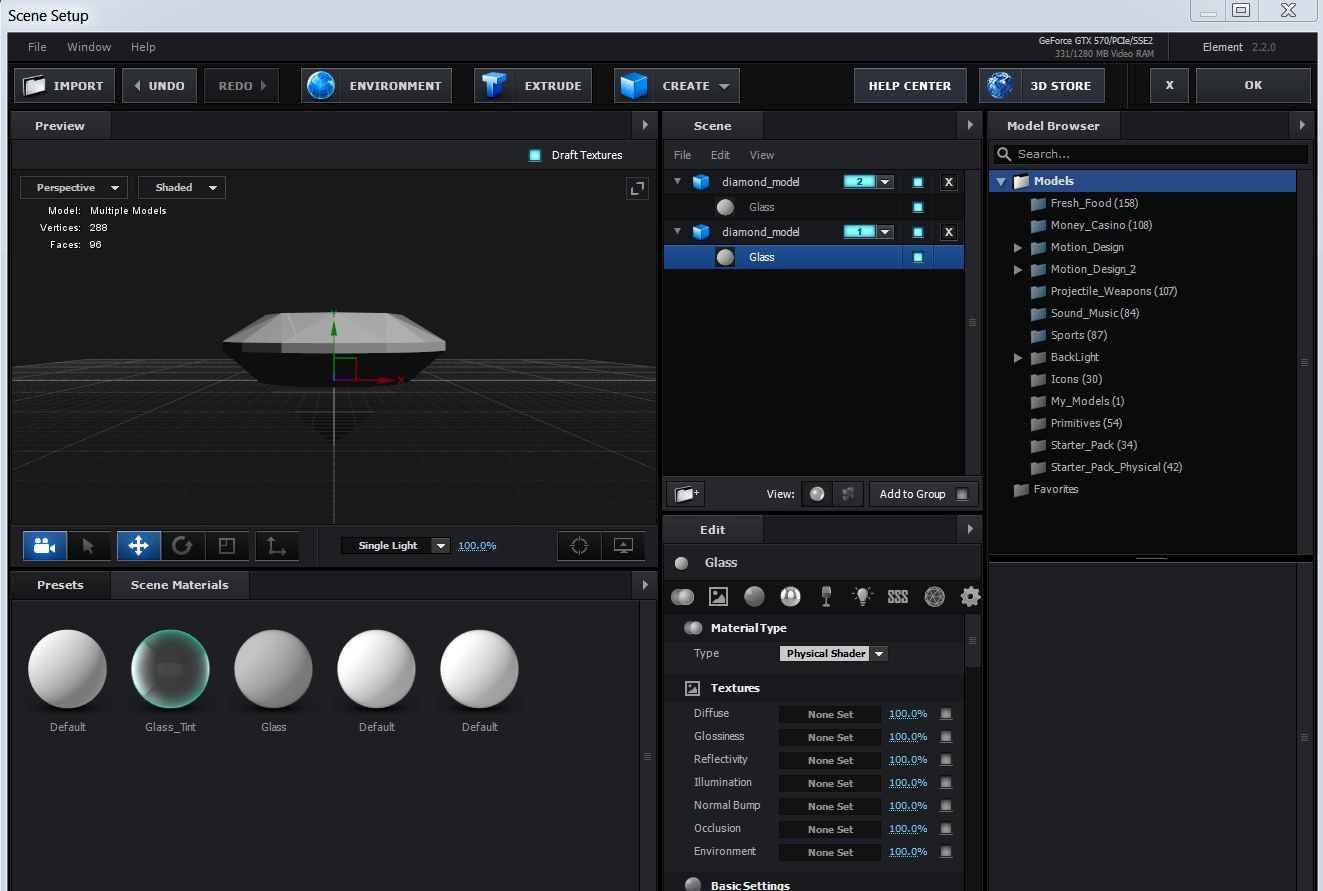This screenshot has height=891, width=1323.
Task: Switch to the Presets tab
Action: (x=60, y=585)
